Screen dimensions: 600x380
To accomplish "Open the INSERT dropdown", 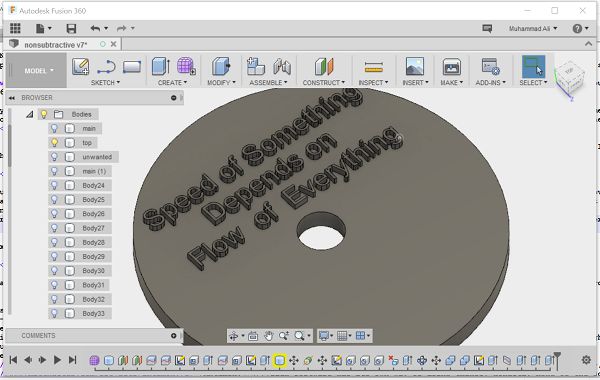I will tap(415, 83).
